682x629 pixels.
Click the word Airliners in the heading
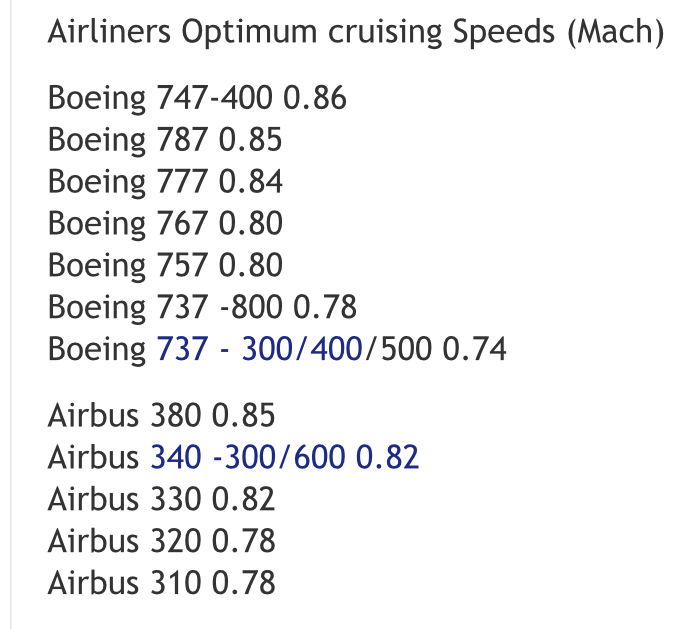click(x=109, y=31)
